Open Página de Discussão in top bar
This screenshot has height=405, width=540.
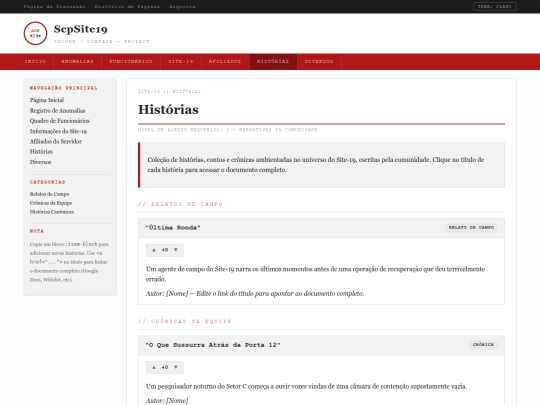point(54,7)
